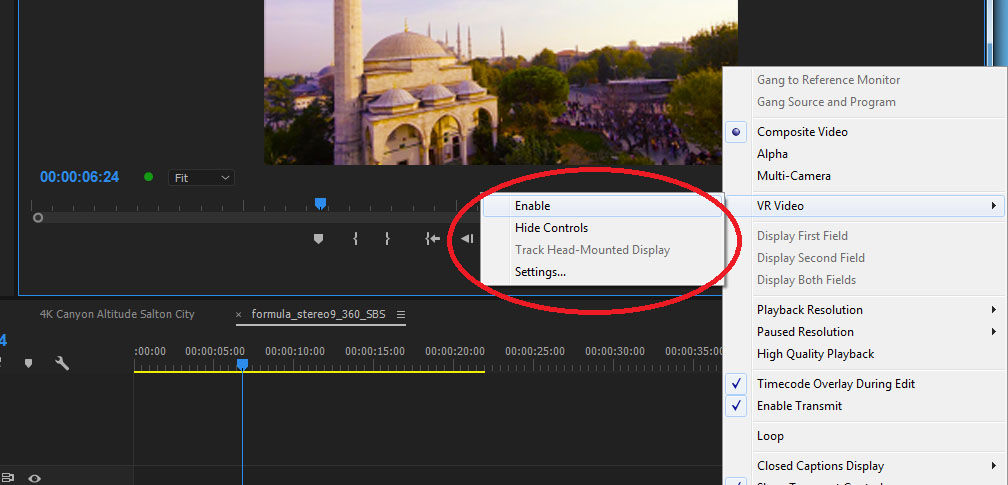This screenshot has width=1008, height=485.
Task: Click the Step Back one frame icon
Action: click(467, 239)
